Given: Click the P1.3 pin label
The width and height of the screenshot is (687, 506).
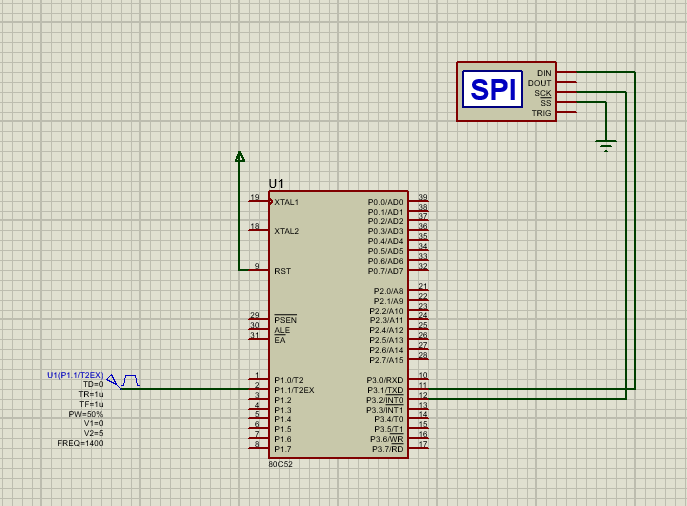Looking at the screenshot, I should click(x=283, y=410).
